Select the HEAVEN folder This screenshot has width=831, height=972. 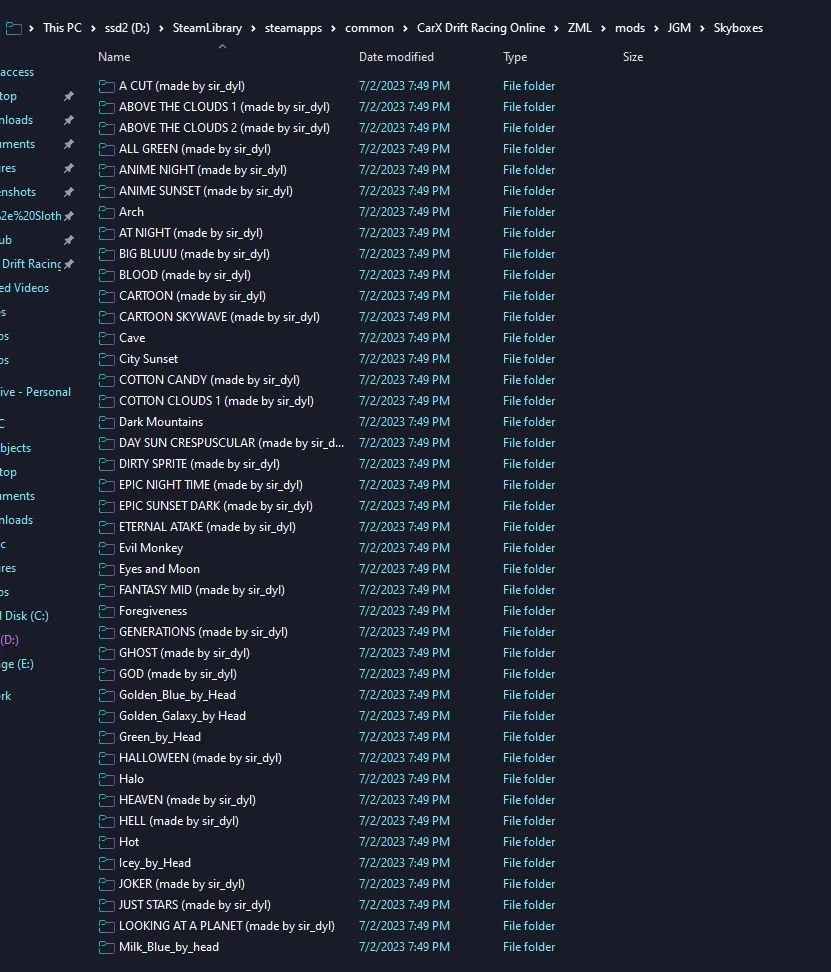pos(187,800)
